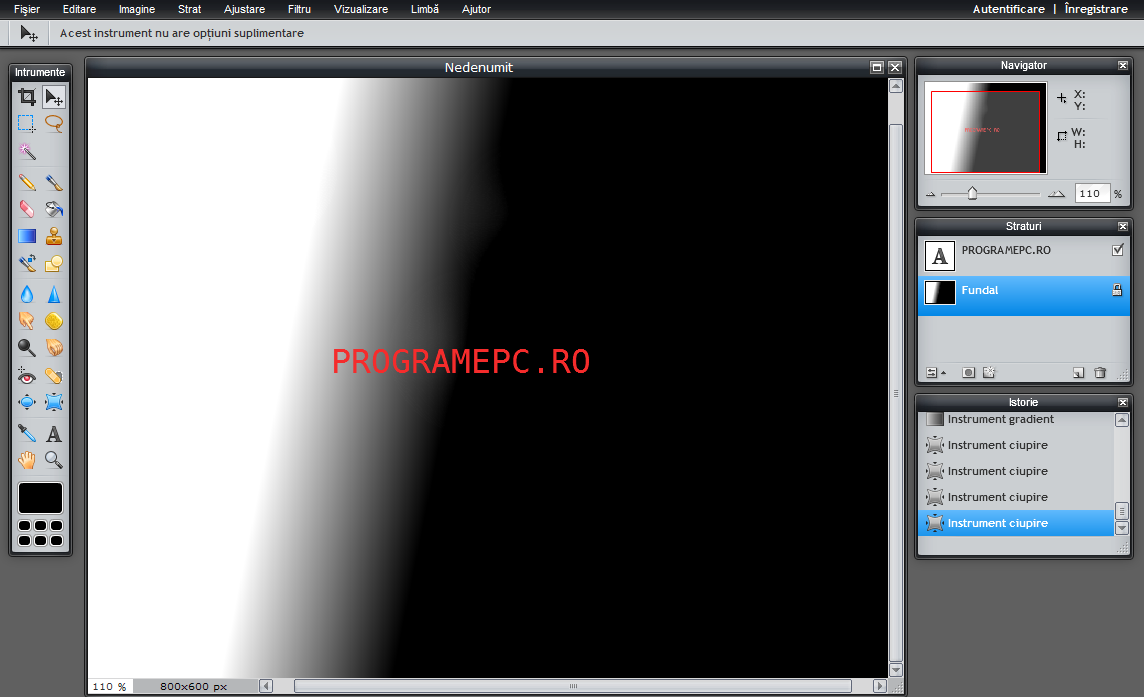Open the Filtru menu
1144x697 pixels.
(299, 9)
